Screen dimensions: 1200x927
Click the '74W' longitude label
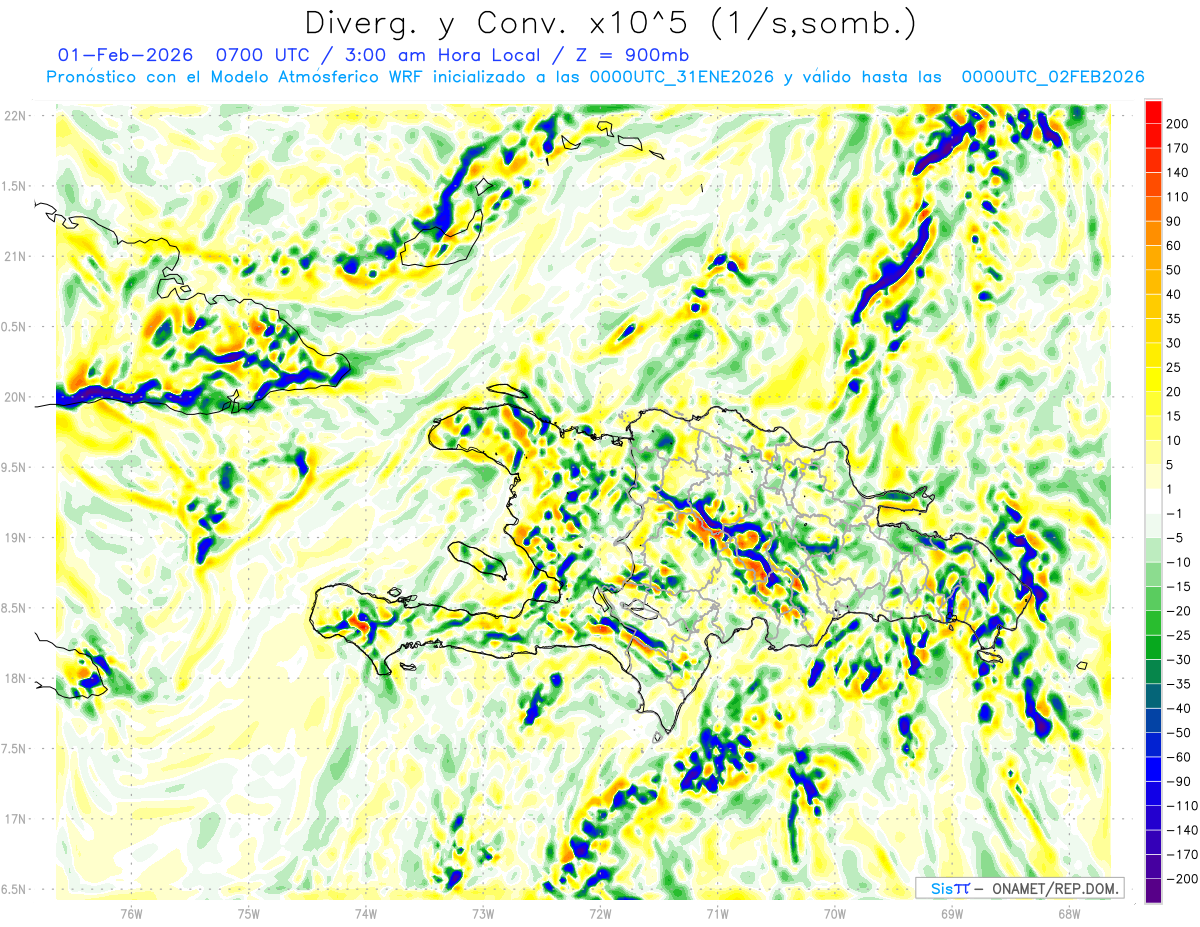[365, 913]
